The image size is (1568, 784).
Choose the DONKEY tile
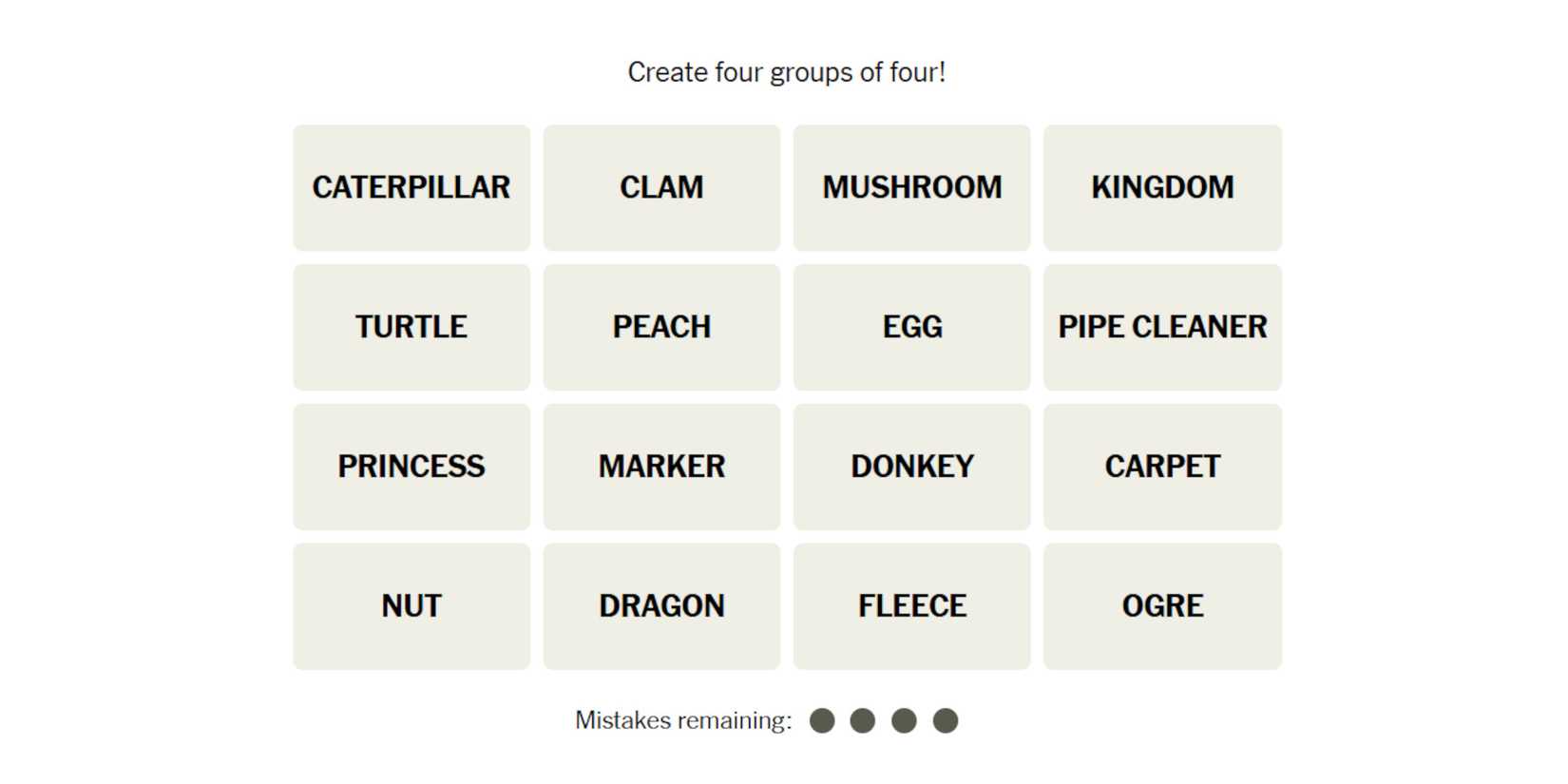[911, 467]
